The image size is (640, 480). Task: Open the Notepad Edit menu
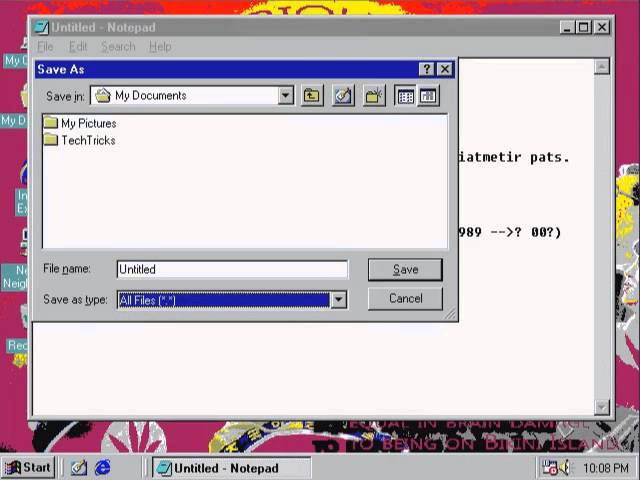point(78,47)
